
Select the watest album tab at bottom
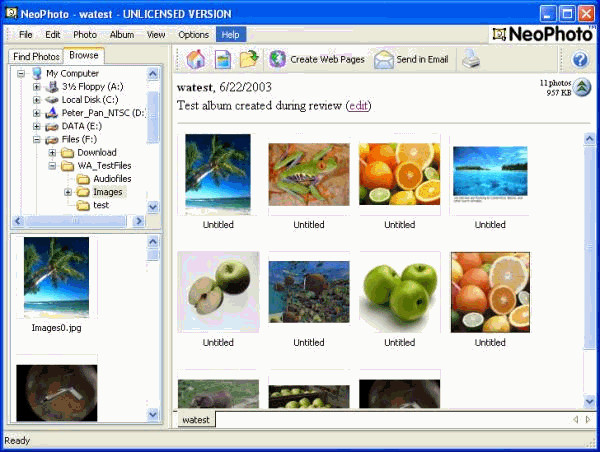coord(196,420)
